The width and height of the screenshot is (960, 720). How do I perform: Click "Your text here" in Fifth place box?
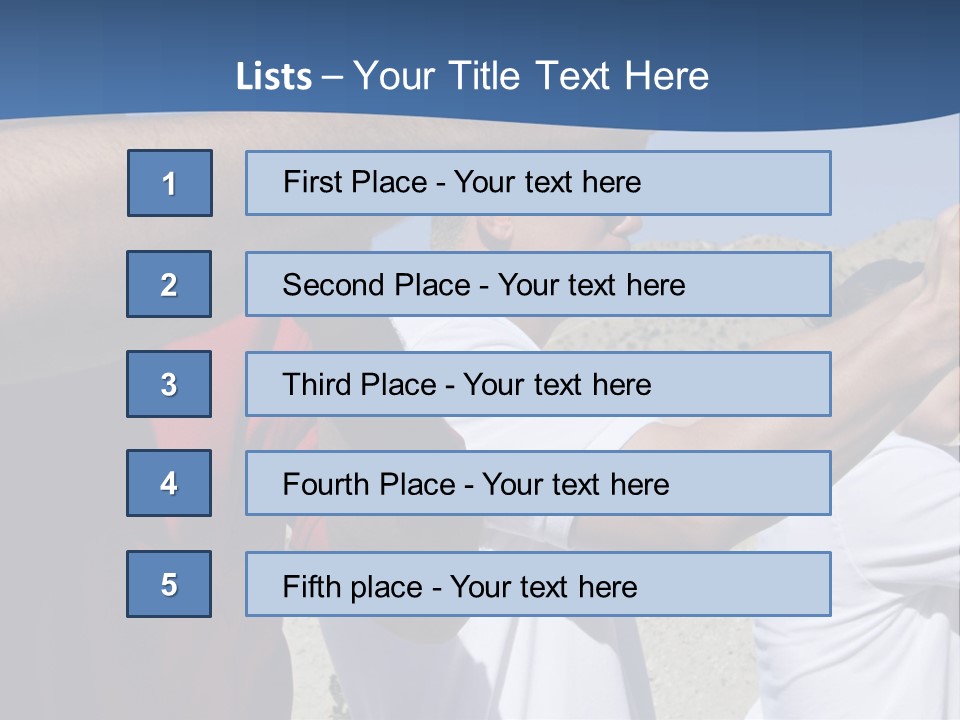pyautogui.click(x=543, y=586)
